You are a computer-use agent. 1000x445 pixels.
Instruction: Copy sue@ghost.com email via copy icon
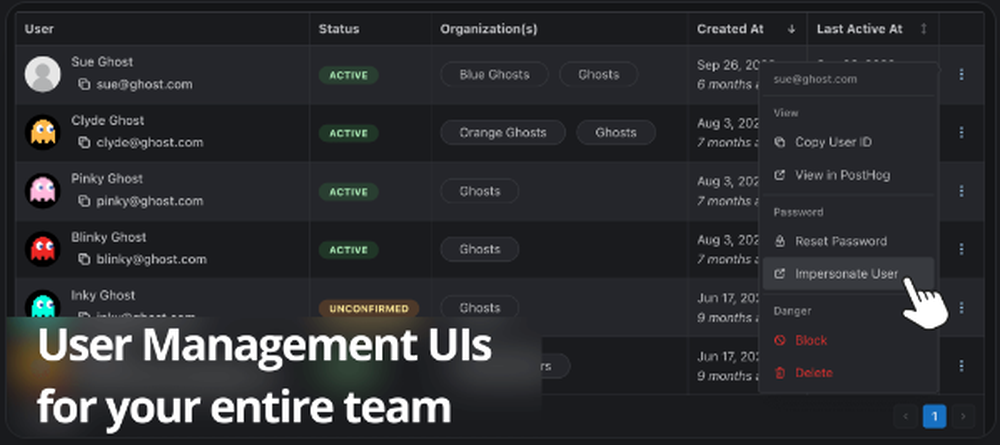pyautogui.click(x=84, y=84)
